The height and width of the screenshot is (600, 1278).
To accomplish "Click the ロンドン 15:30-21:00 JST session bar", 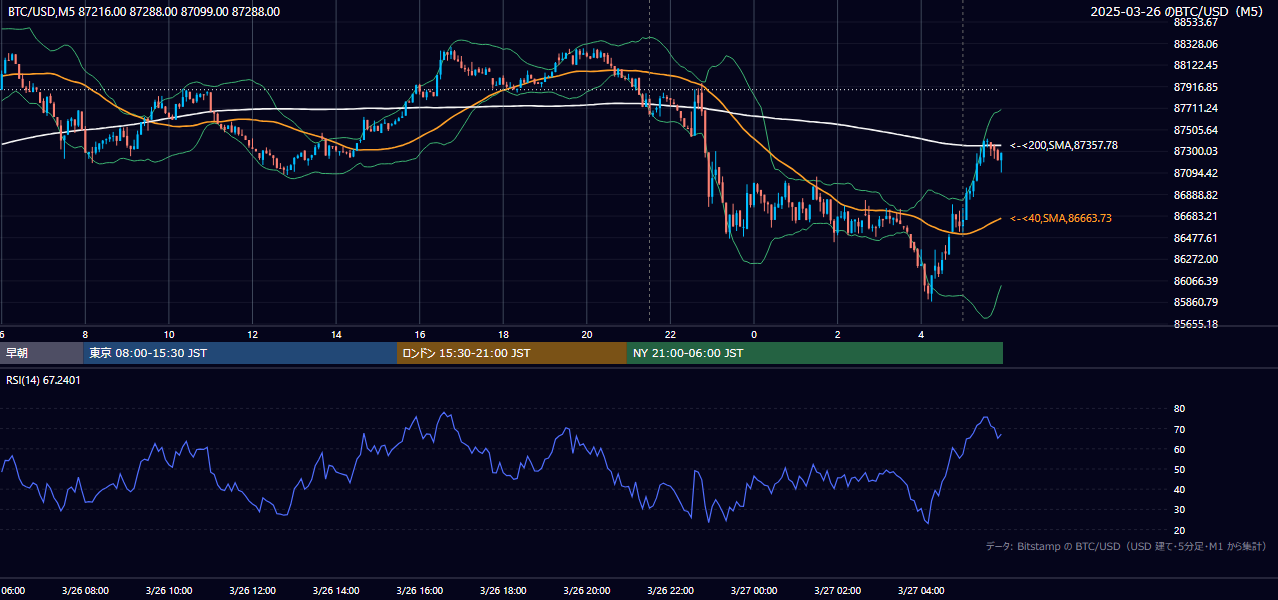I will (512, 353).
